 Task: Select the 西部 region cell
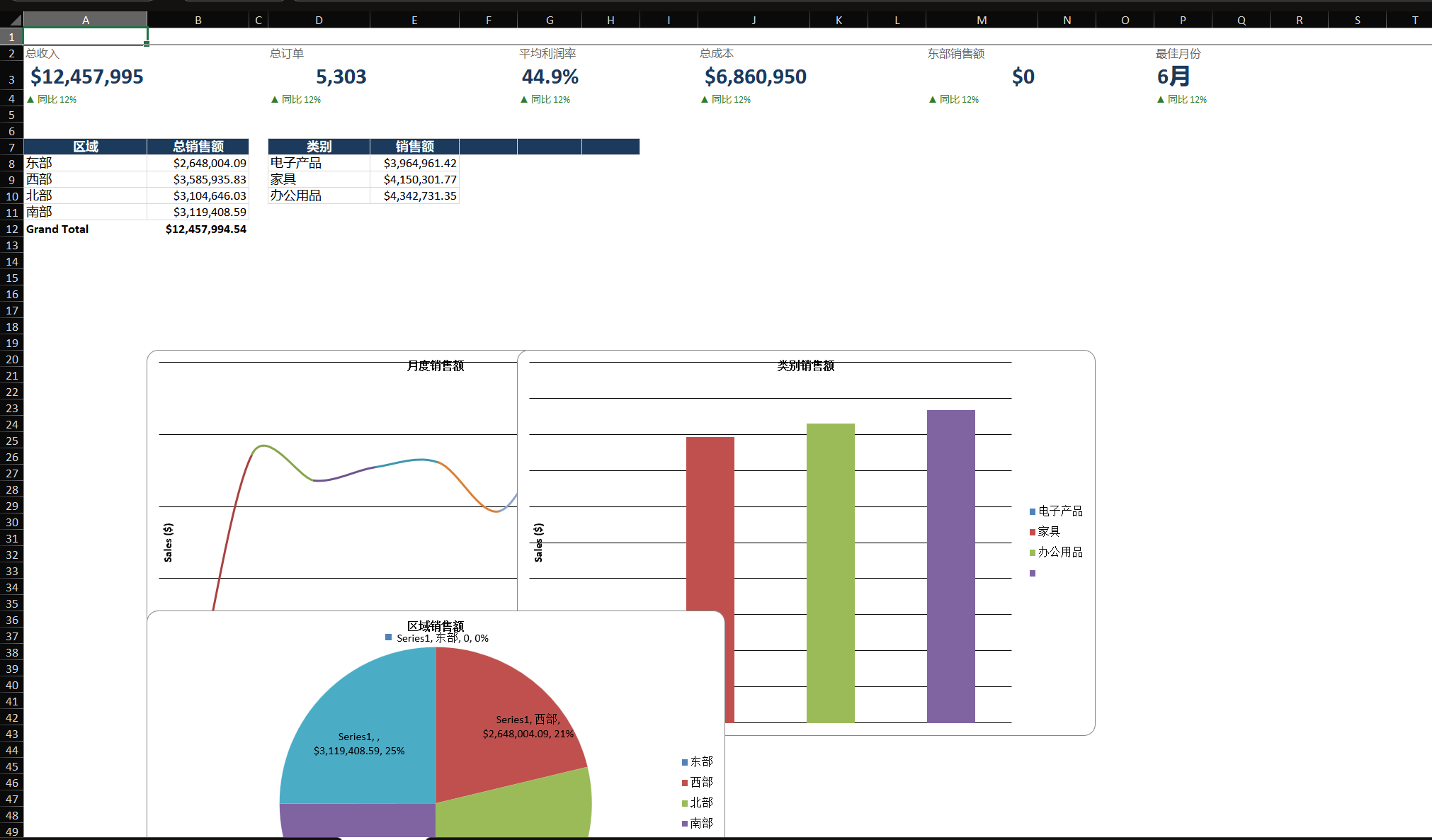(86, 179)
